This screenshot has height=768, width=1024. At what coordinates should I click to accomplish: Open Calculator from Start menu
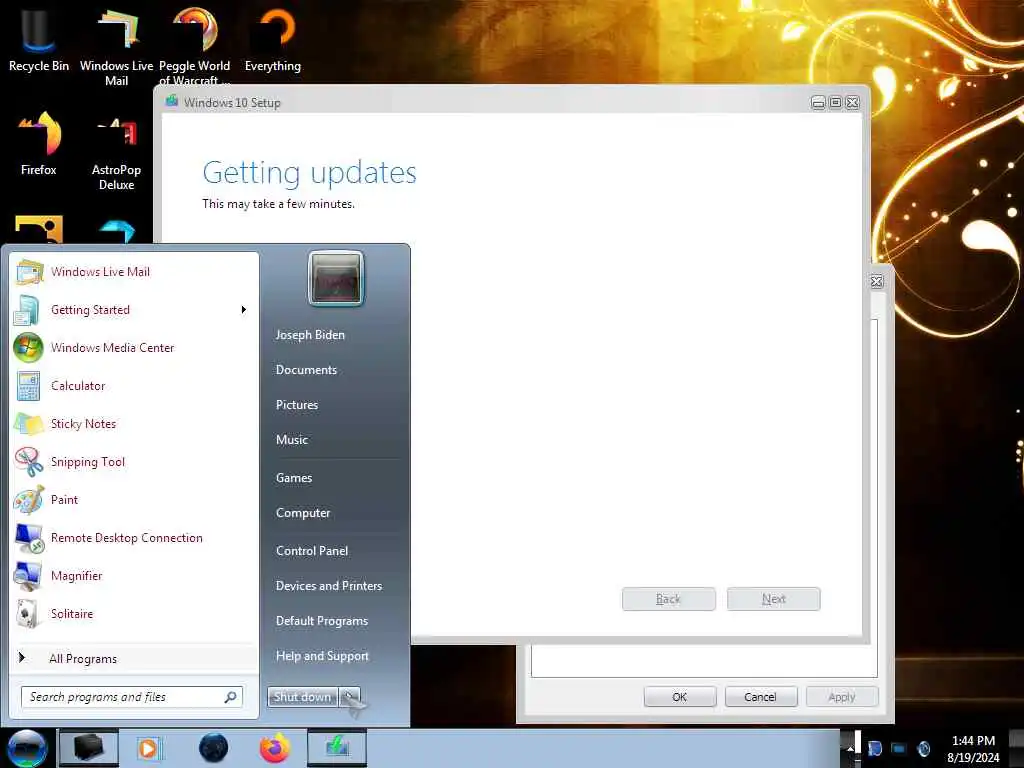135,385
